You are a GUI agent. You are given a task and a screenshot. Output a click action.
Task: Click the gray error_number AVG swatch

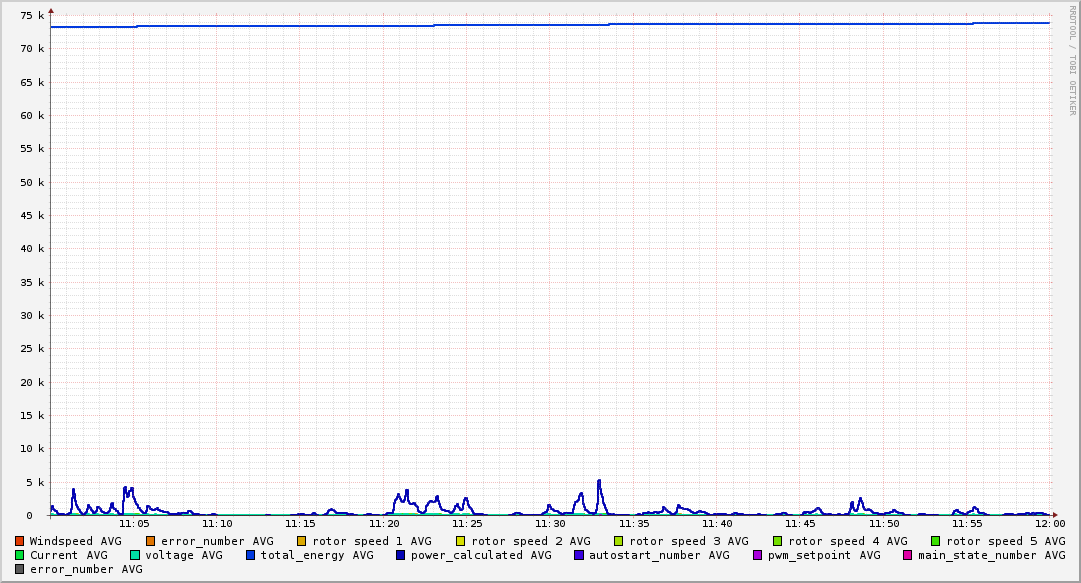[19, 569]
